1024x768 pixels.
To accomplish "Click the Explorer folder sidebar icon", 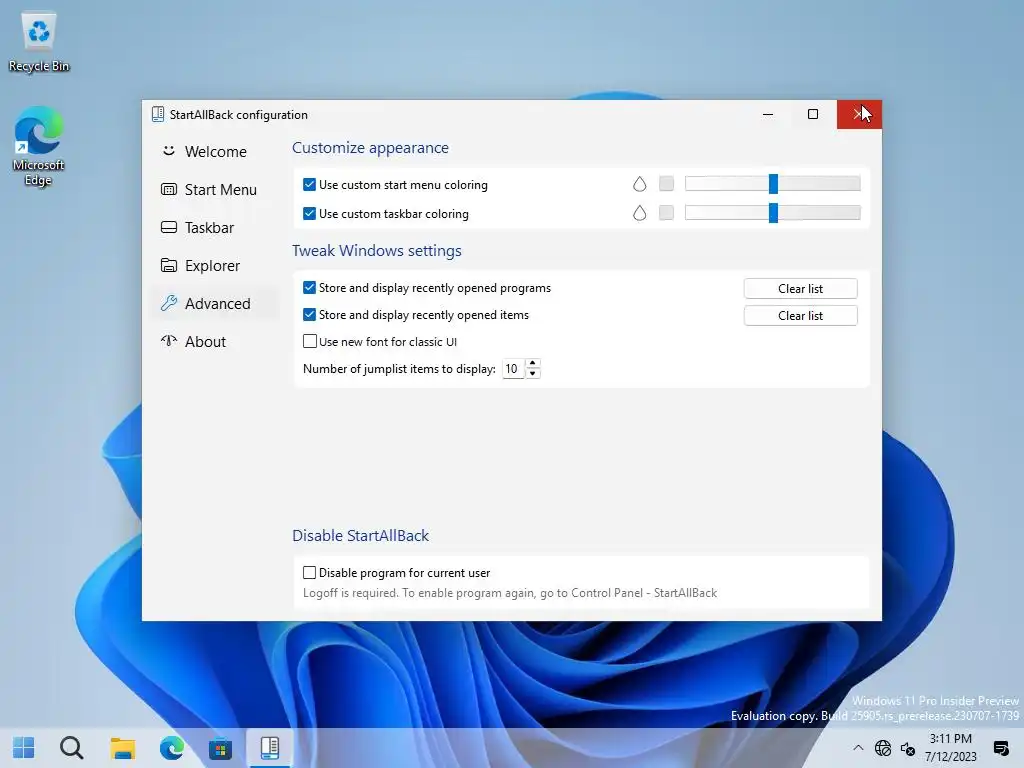I will tap(168, 265).
